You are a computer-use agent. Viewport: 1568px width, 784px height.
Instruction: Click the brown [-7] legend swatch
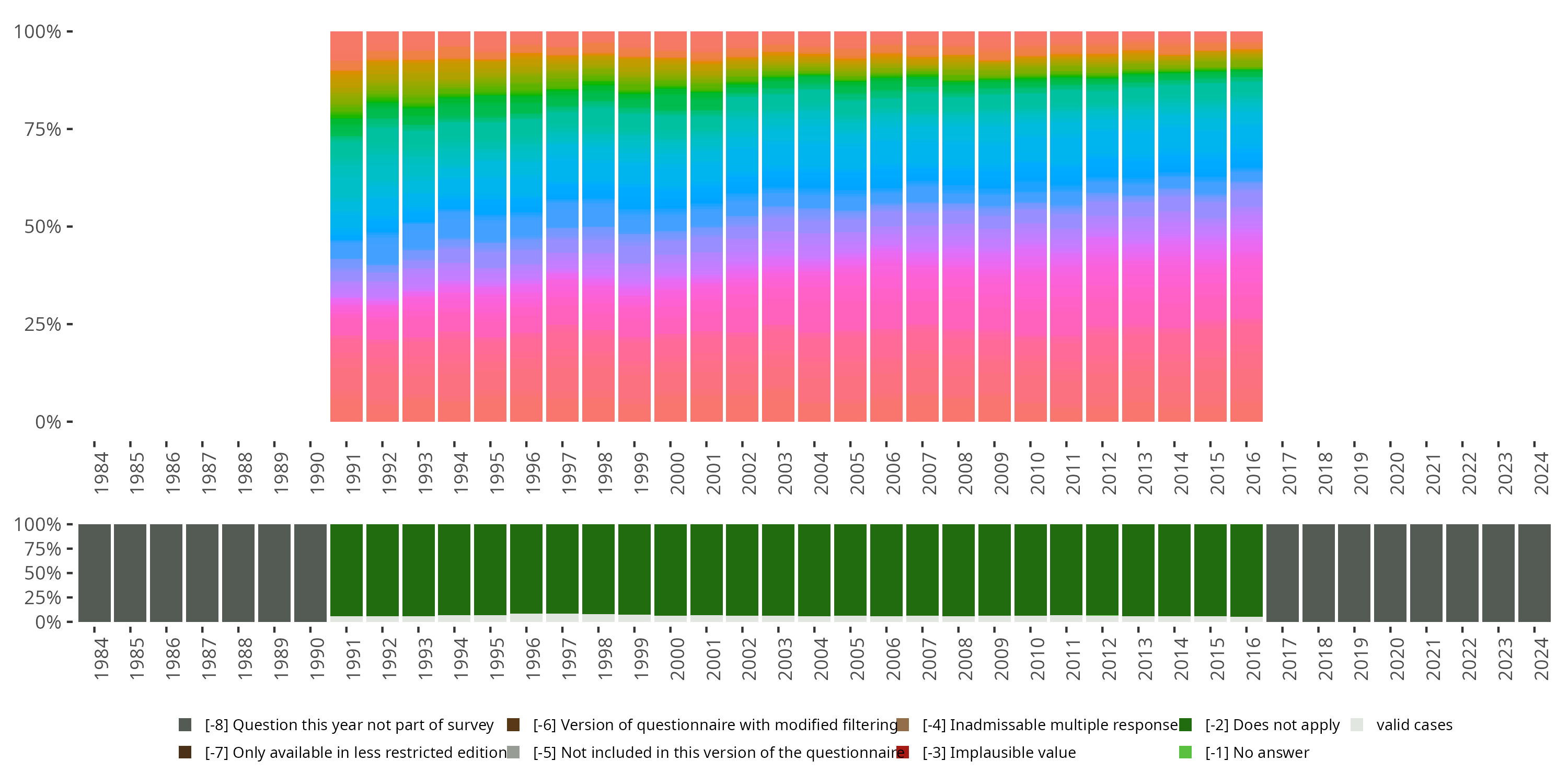(185, 752)
